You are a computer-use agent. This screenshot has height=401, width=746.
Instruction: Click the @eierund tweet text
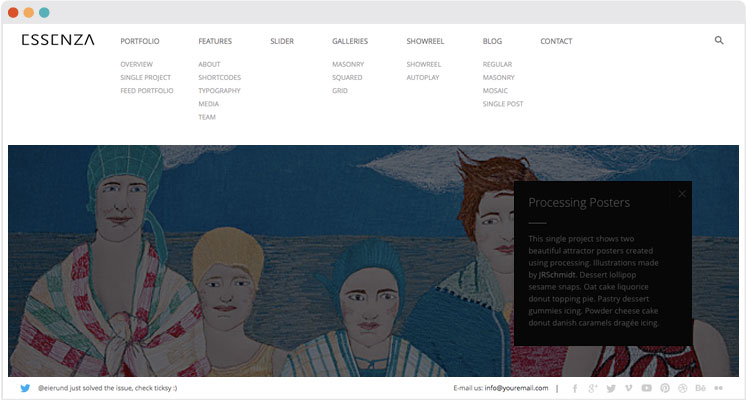[108, 388]
